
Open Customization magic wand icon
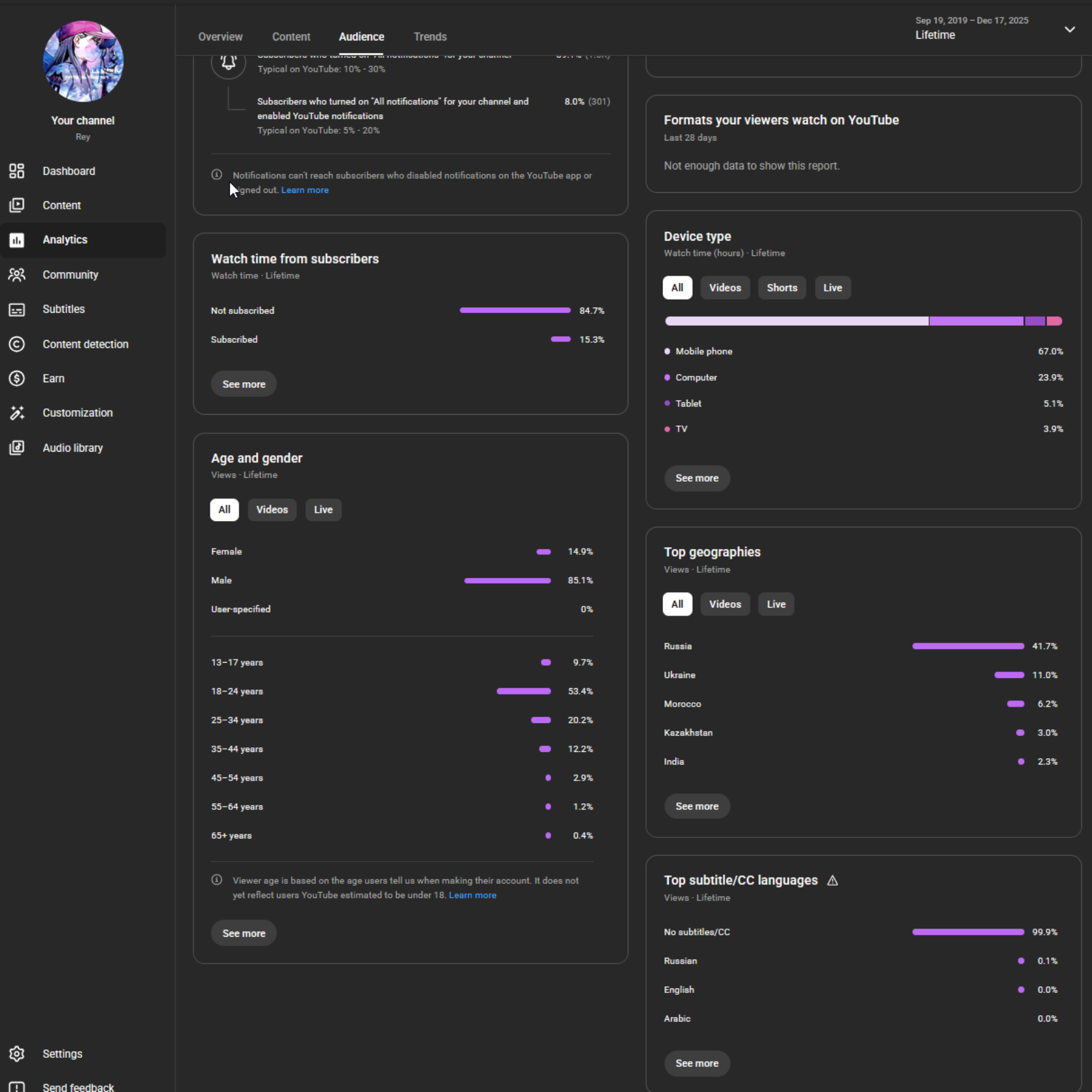pyautogui.click(x=16, y=413)
